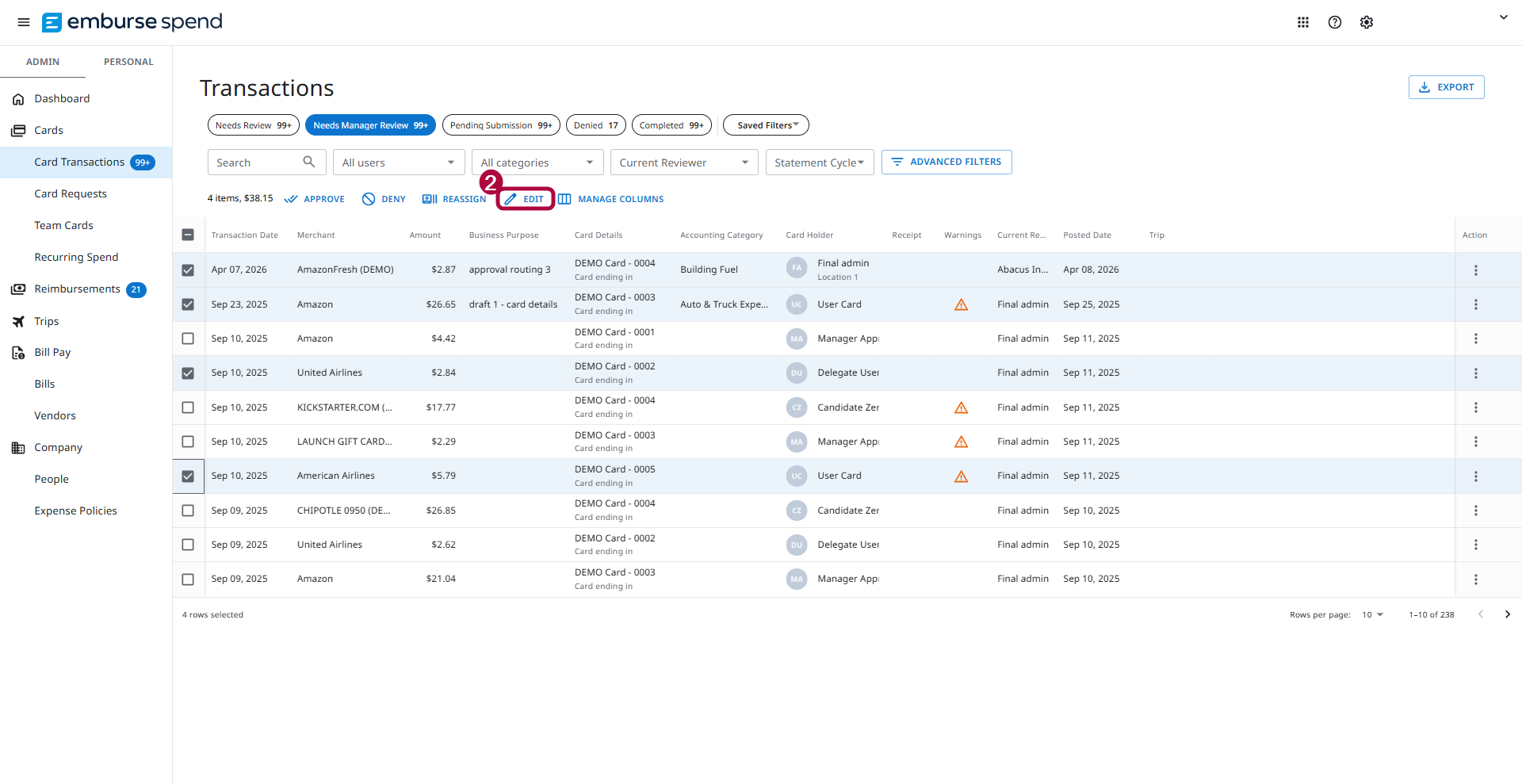This screenshot has height=784, width=1522.
Task: Click the warning icon on KICKSTARTER.COM row
Action: click(961, 407)
